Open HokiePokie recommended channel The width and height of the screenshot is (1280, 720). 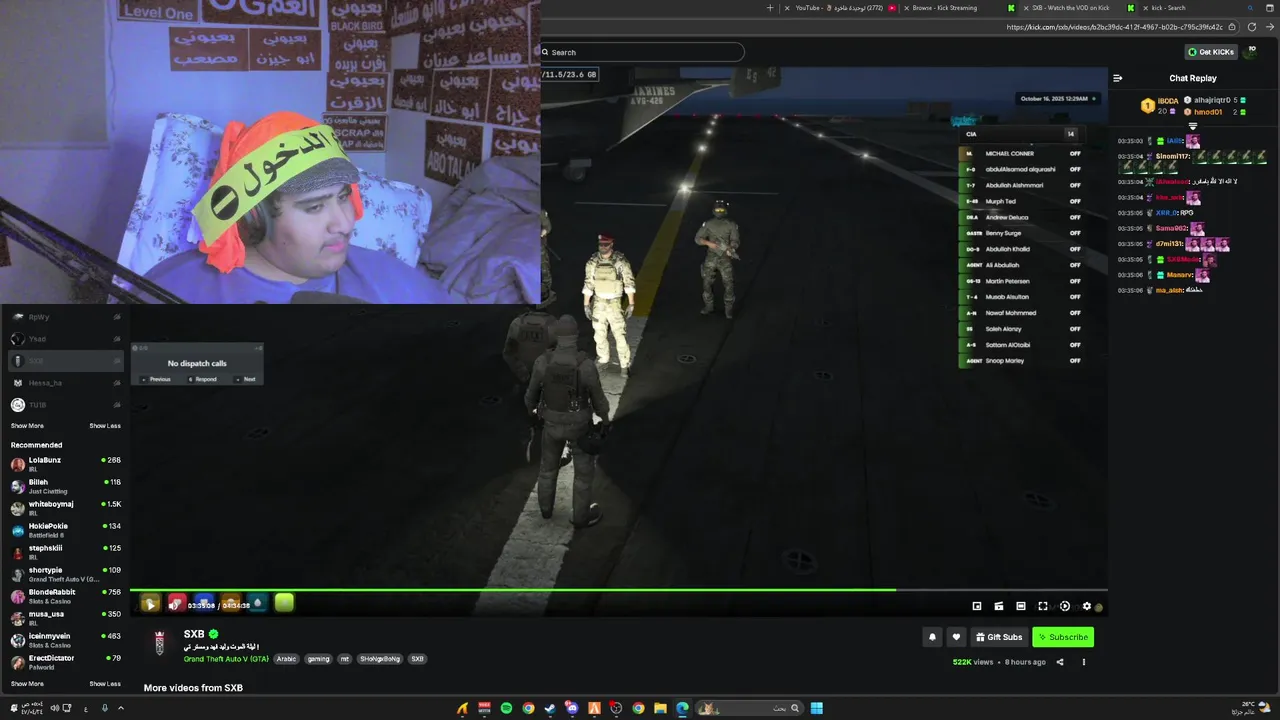(65, 530)
